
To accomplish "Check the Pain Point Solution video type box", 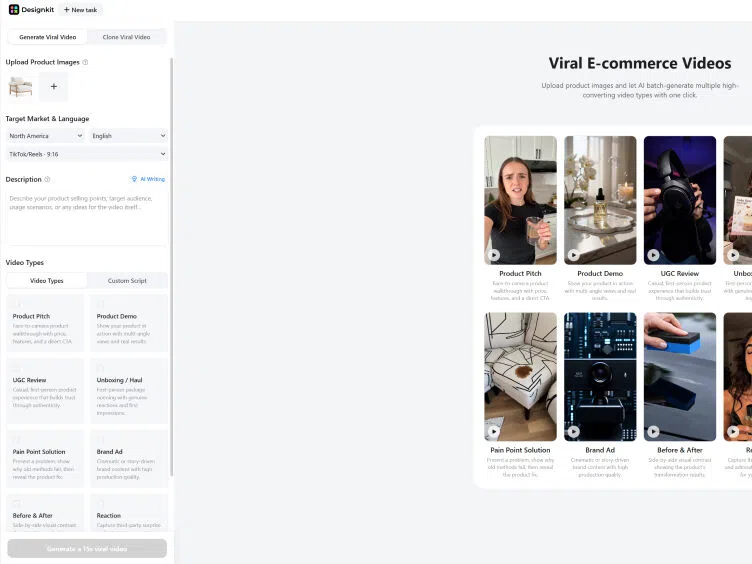I will point(17,439).
